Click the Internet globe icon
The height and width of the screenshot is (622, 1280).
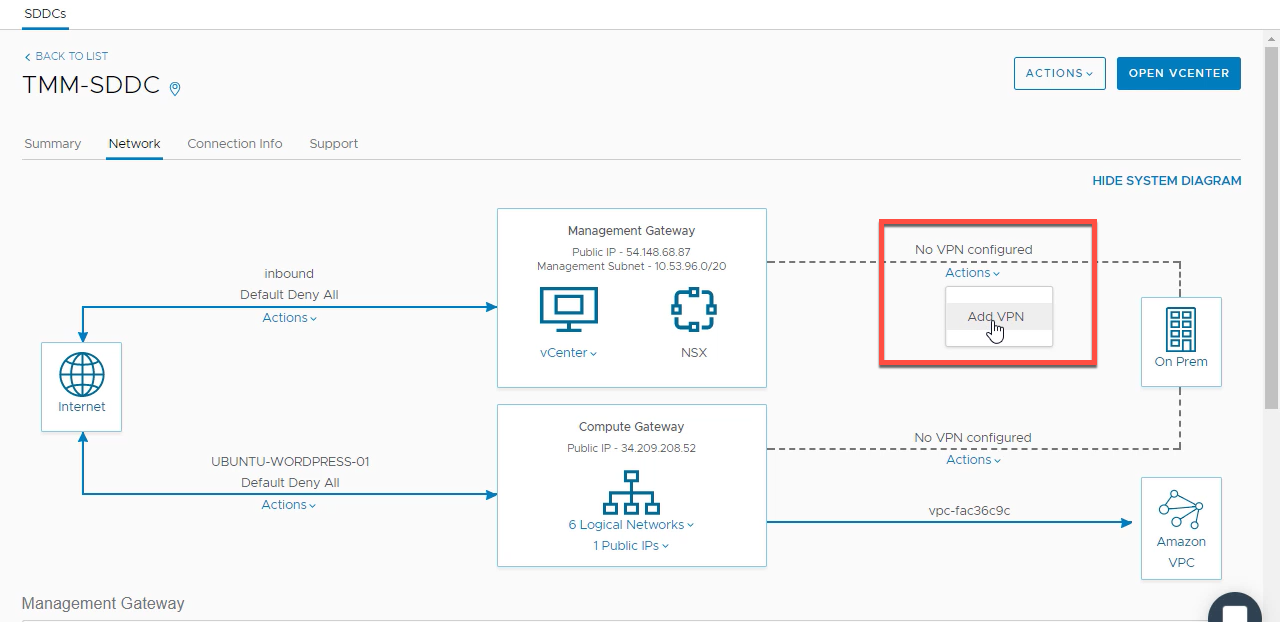click(x=81, y=376)
